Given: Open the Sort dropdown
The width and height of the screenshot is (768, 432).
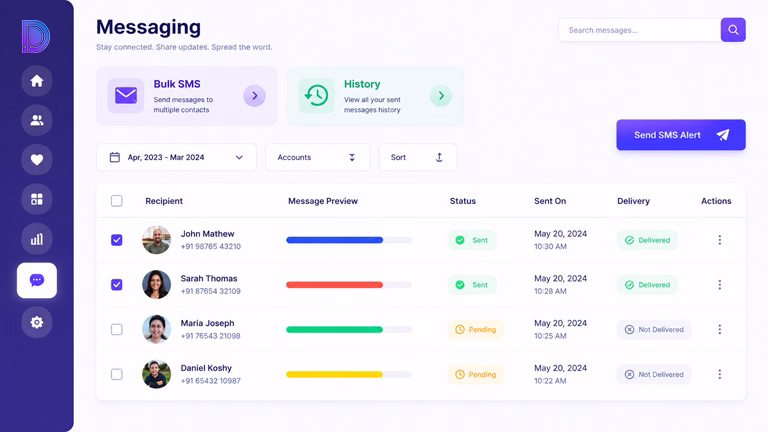Looking at the screenshot, I should pos(417,157).
